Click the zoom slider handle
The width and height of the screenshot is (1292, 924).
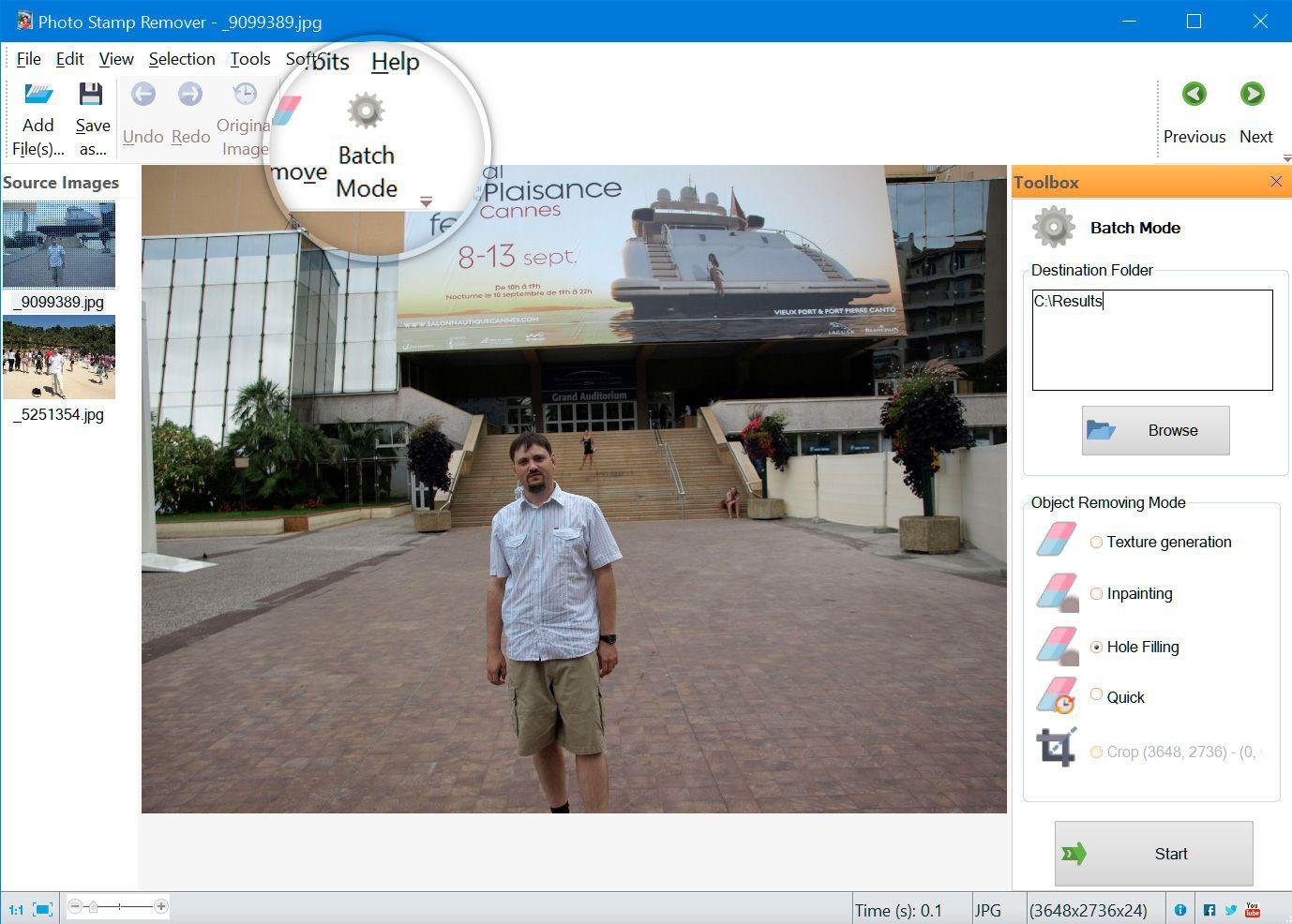[x=93, y=906]
